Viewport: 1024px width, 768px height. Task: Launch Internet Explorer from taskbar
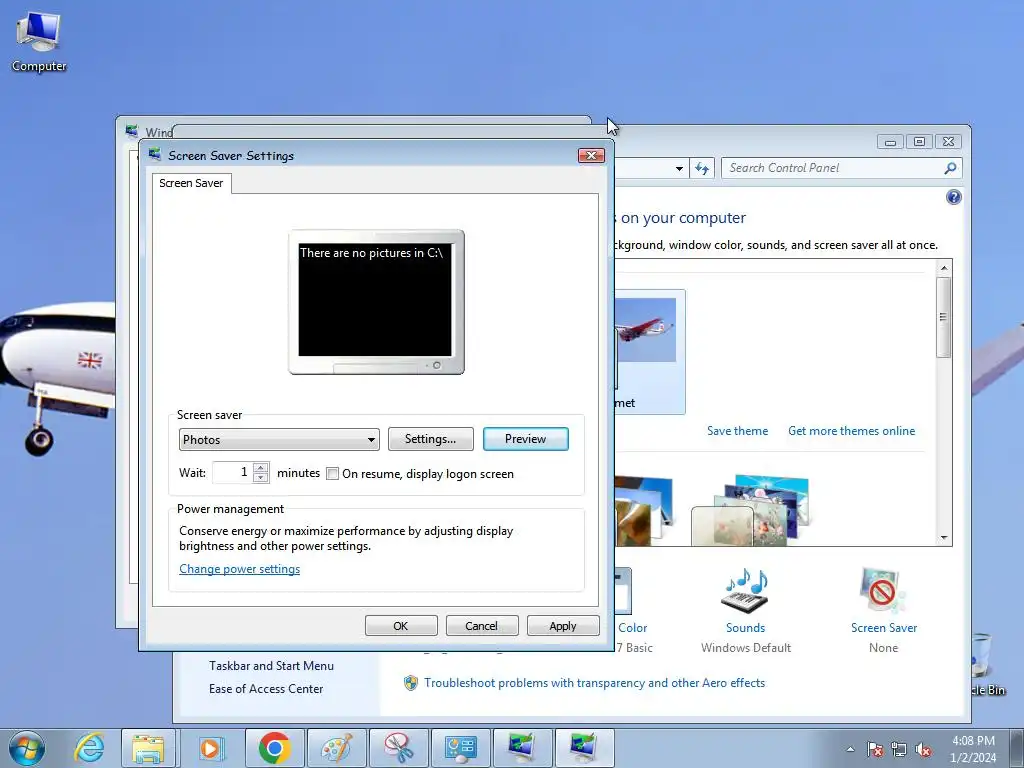click(x=89, y=748)
